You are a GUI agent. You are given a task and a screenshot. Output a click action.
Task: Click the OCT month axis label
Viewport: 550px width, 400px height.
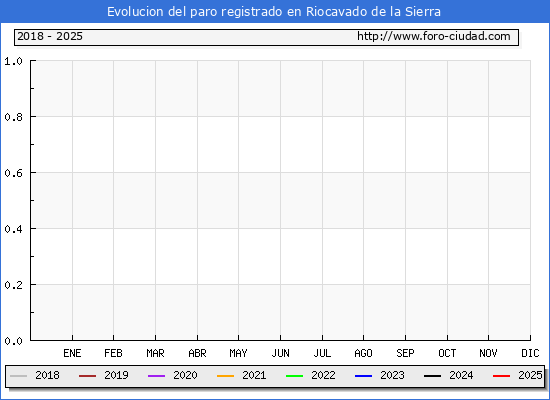click(x=447, y=353)
